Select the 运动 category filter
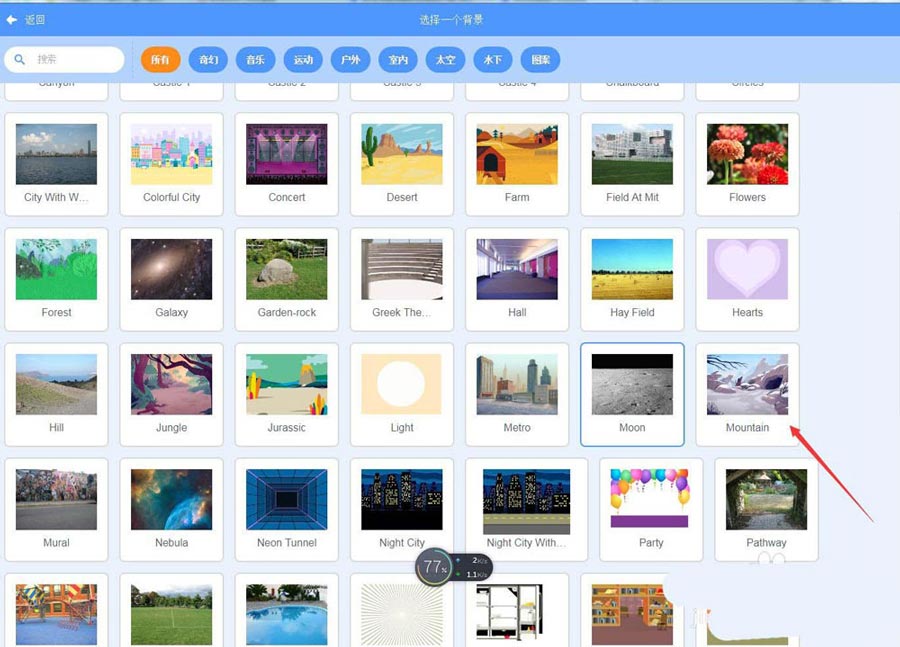The width and height of the screenshot is (900, 647). click(303, 60)
